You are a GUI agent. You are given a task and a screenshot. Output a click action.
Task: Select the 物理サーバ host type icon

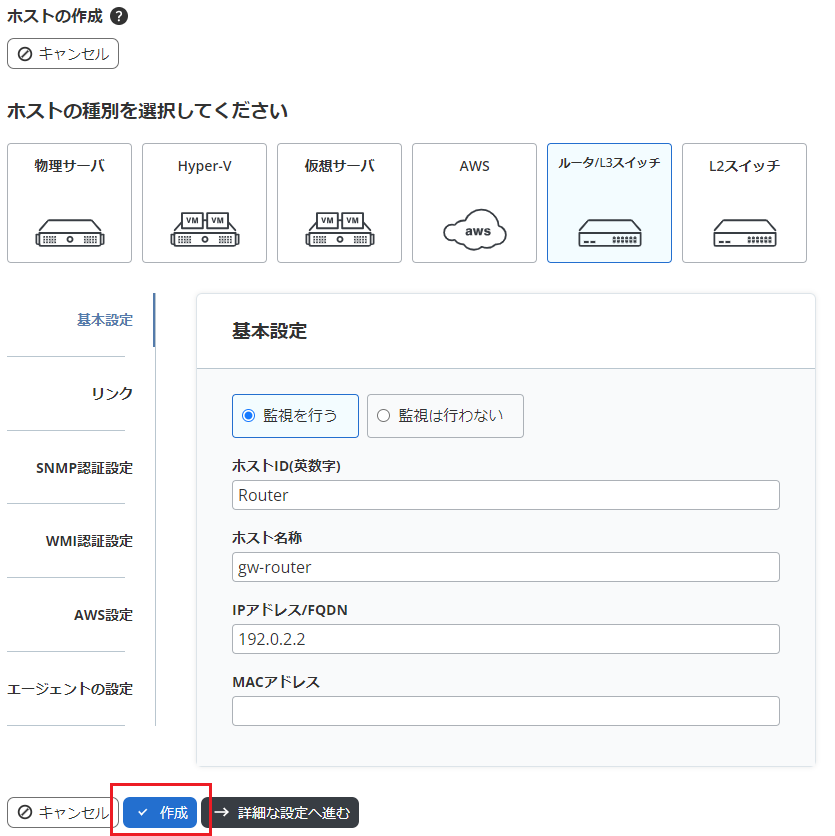click(x=69, y=203)
